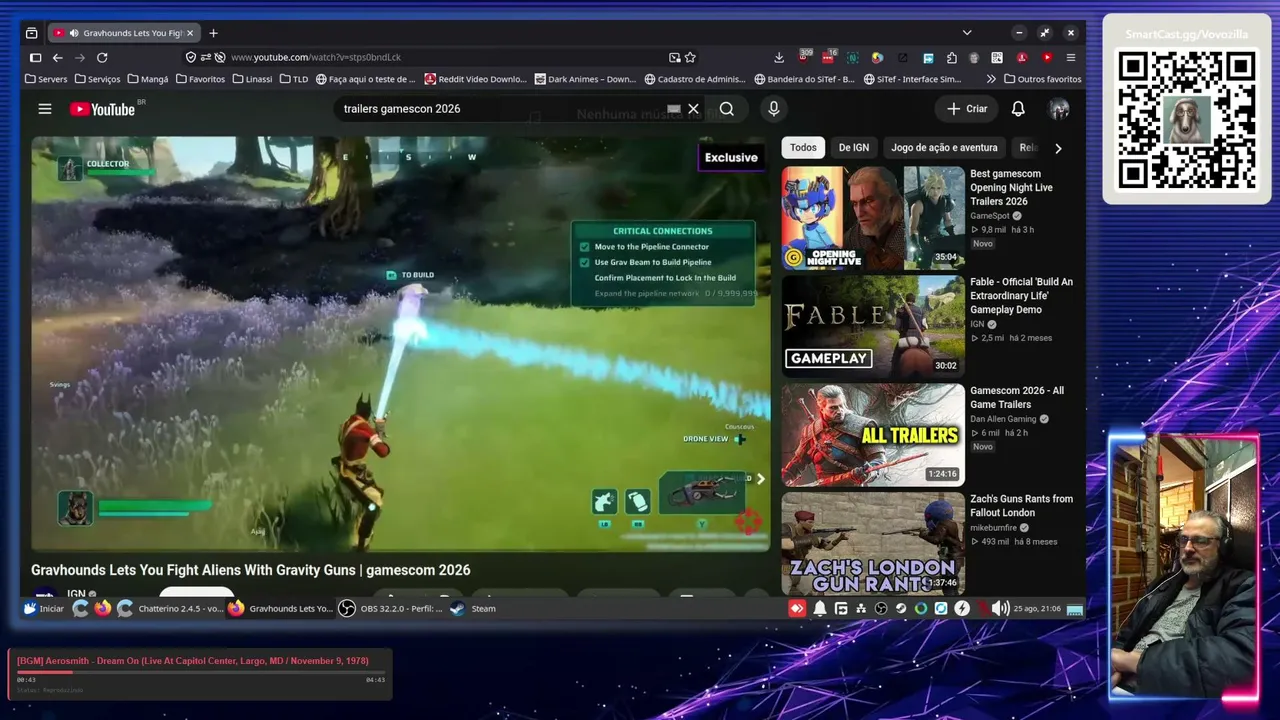Reload the page in the browser
The width and height of the screenshot is (1280, 720).
[102, 58]
